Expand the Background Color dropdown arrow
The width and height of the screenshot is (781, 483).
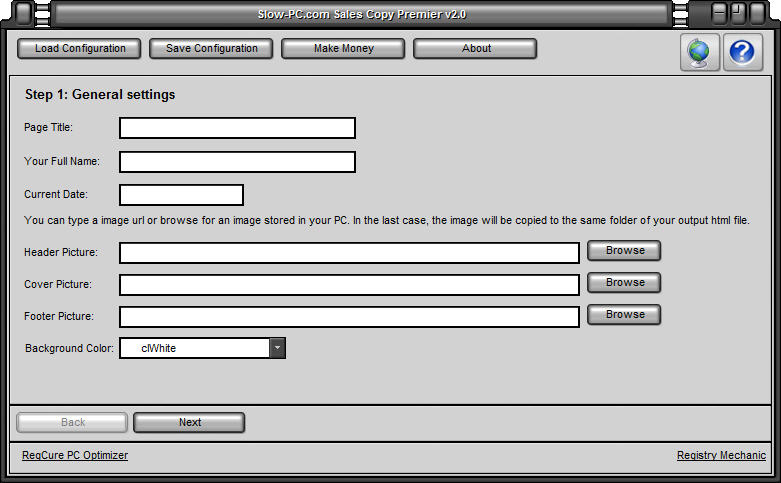coord(277,348)
